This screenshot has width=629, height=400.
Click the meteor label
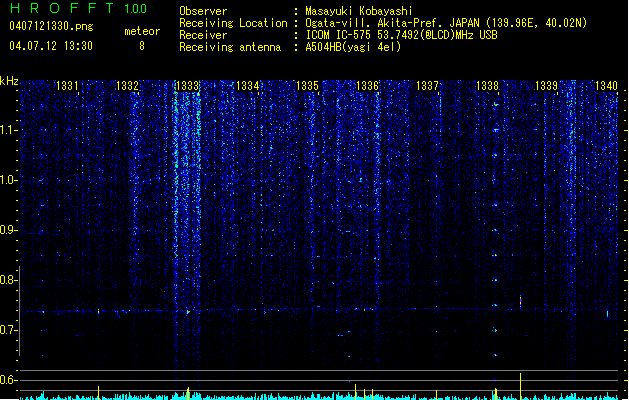click(142, 31)
